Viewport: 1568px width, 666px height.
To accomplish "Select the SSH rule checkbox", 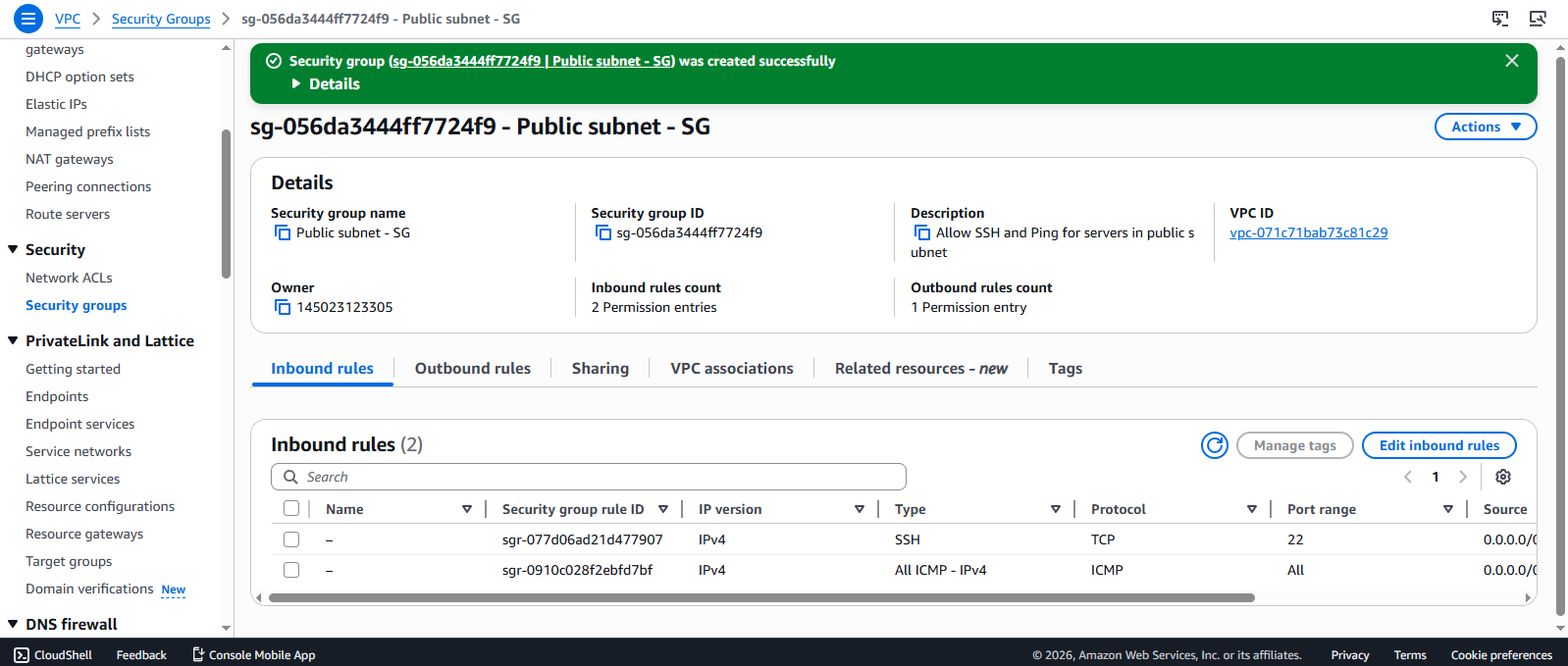I will coord(291,539).
